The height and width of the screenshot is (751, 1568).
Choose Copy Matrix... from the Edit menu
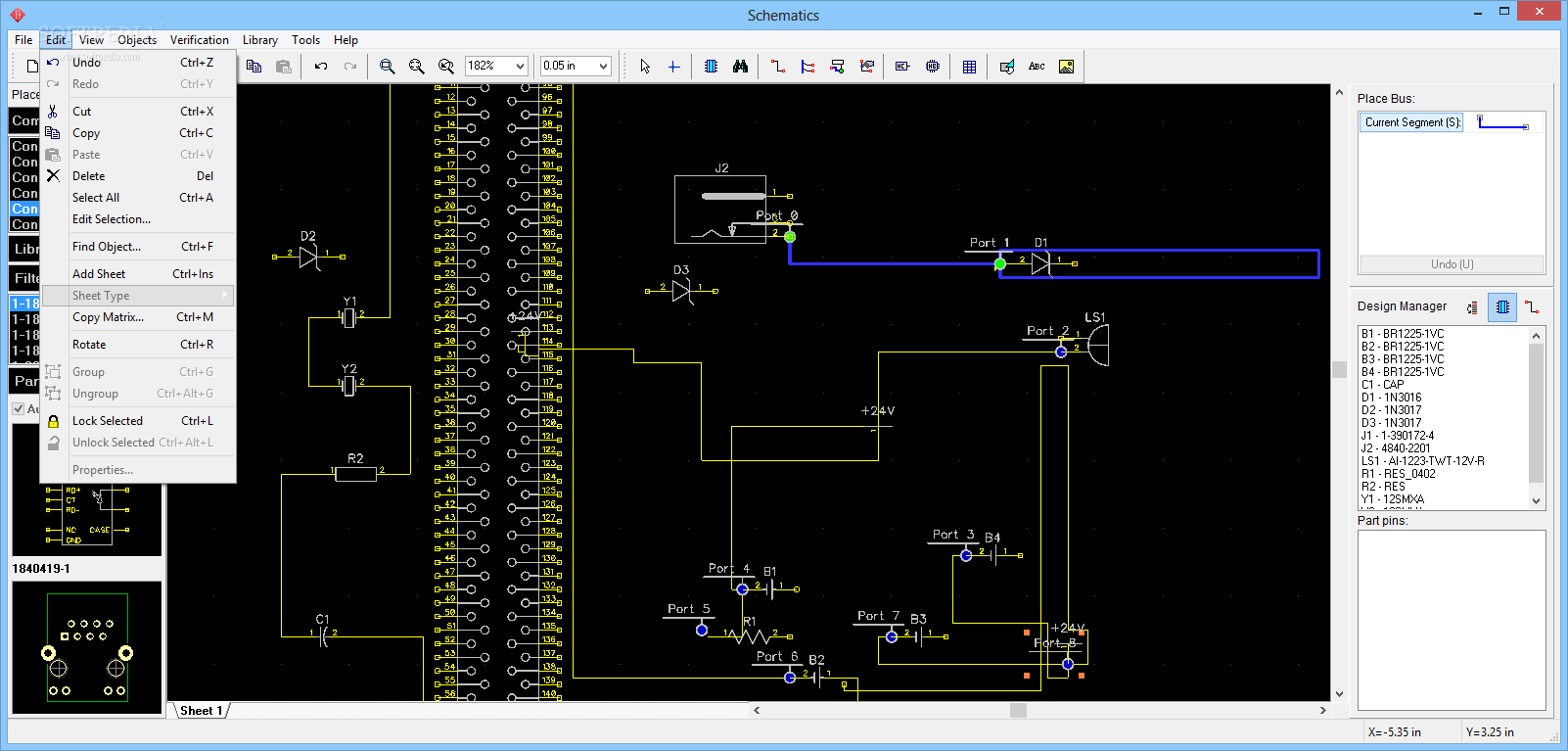[x=137, y=317]
